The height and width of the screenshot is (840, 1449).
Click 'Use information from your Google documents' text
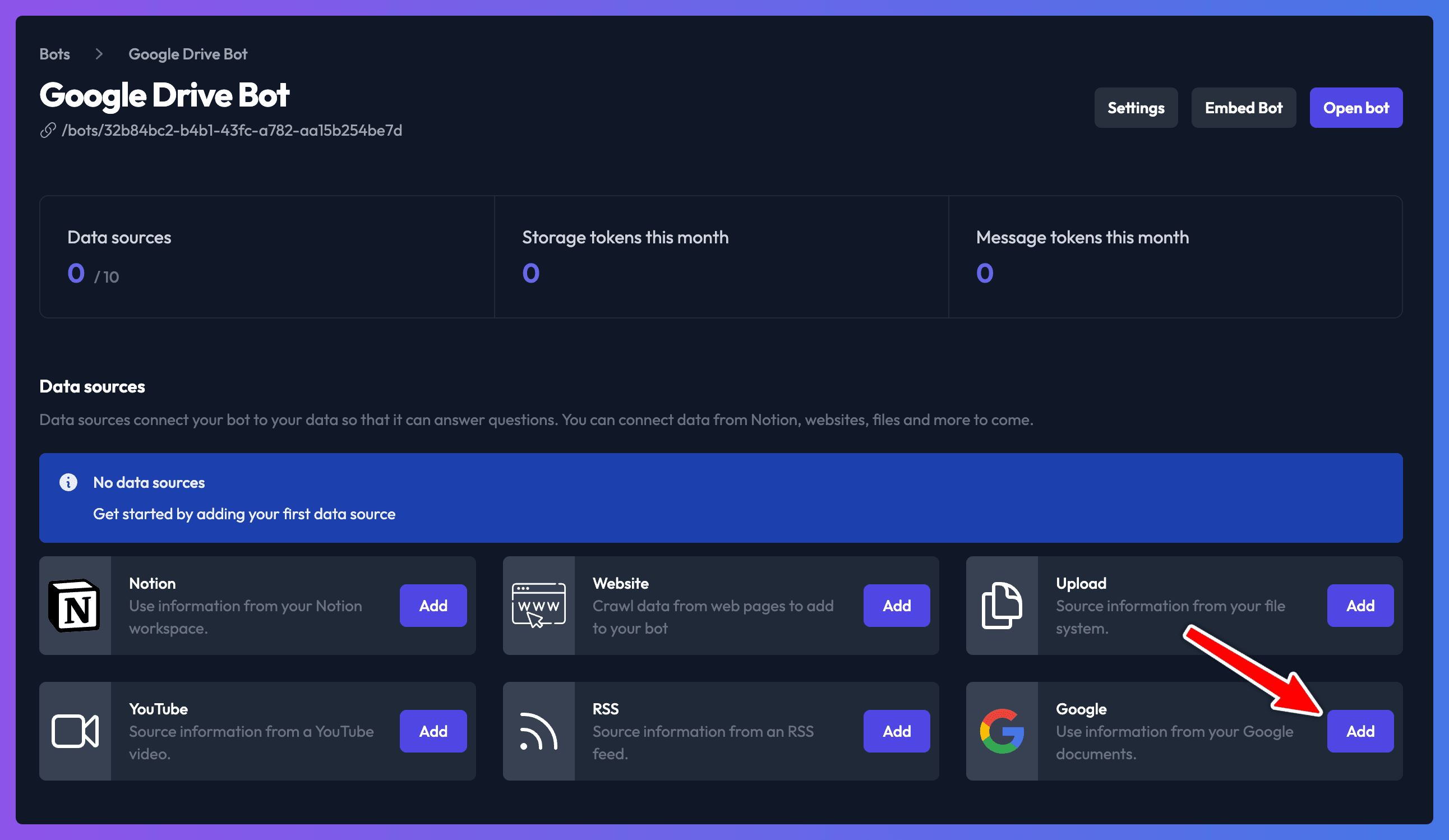1174,743
